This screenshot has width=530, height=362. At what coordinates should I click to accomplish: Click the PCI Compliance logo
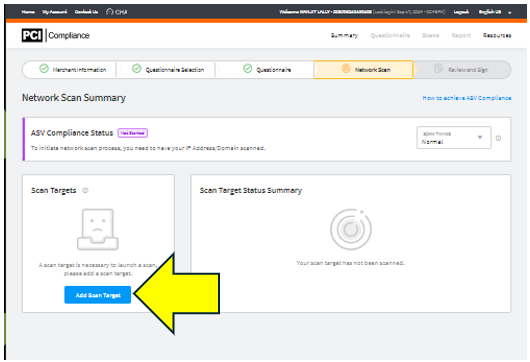tap(55, 35)
